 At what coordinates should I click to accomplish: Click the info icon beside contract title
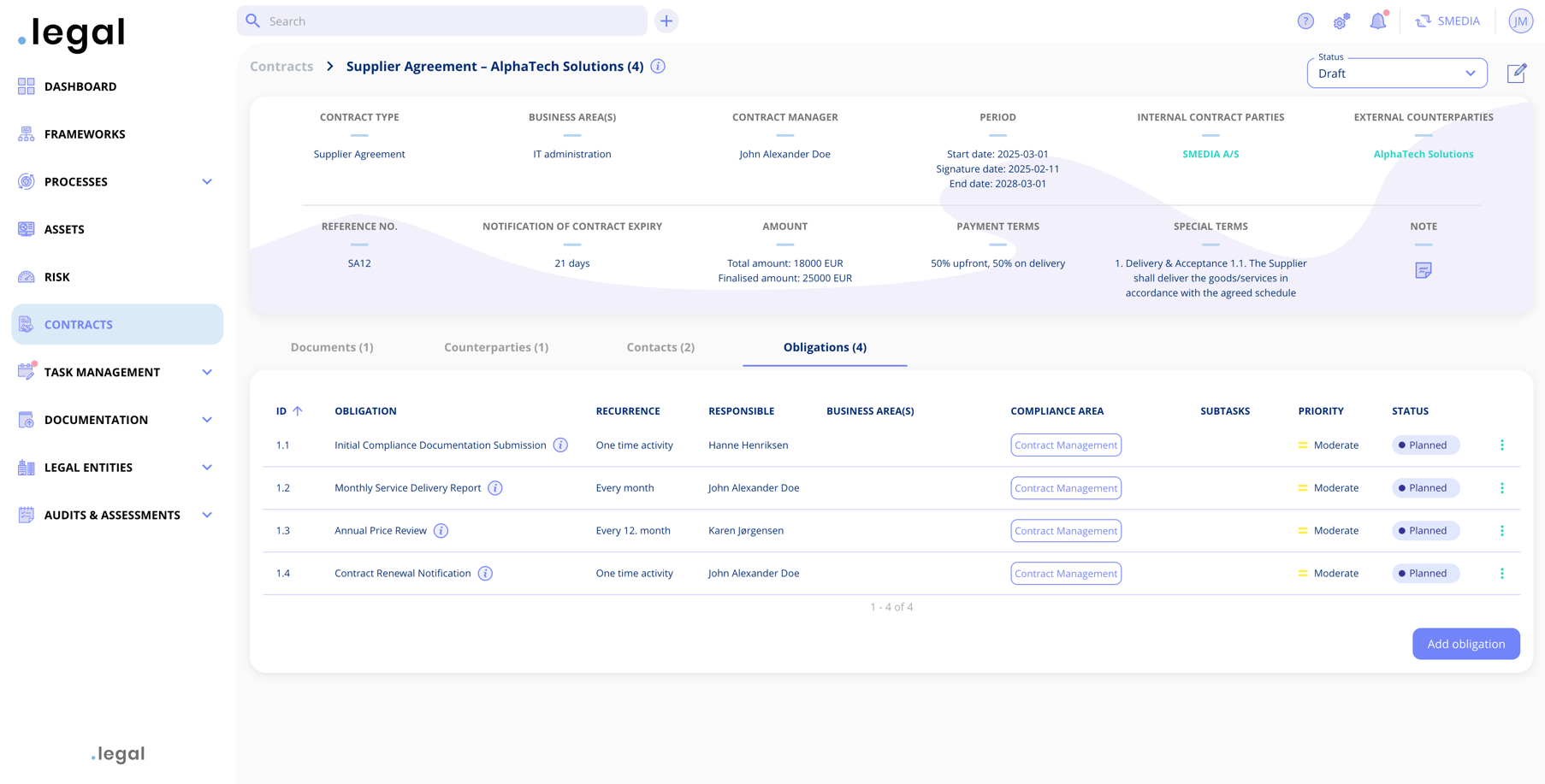click(x=658, y=67)
